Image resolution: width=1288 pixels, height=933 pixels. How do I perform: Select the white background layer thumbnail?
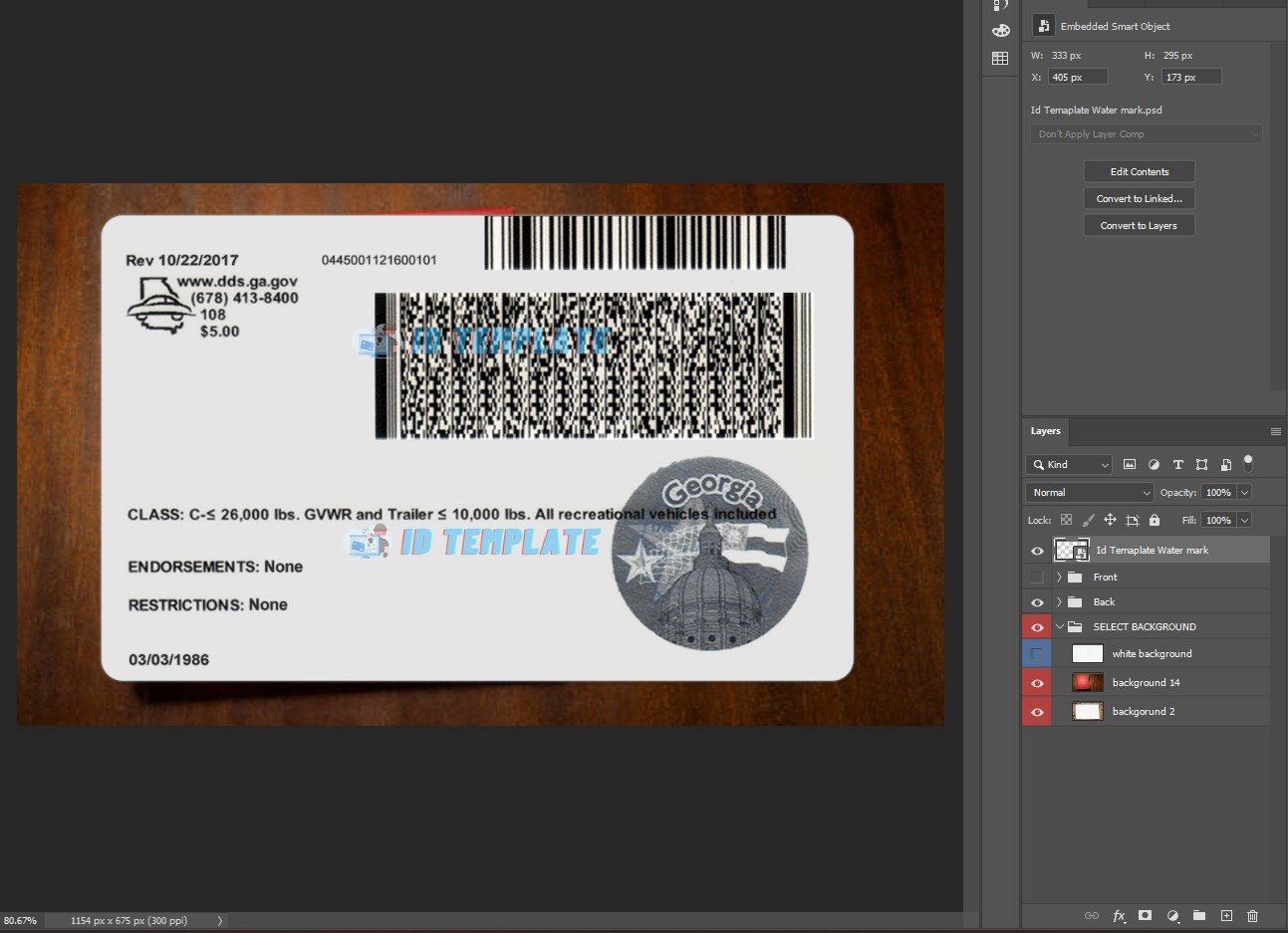point(1087,653)
